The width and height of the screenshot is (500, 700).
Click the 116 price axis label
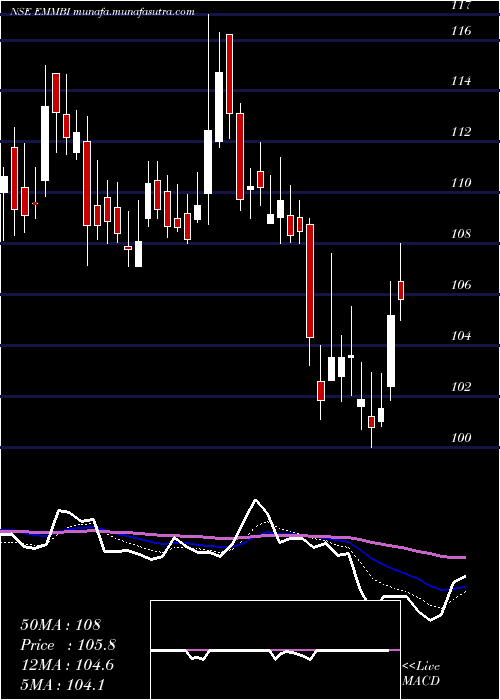pos(461,31)
